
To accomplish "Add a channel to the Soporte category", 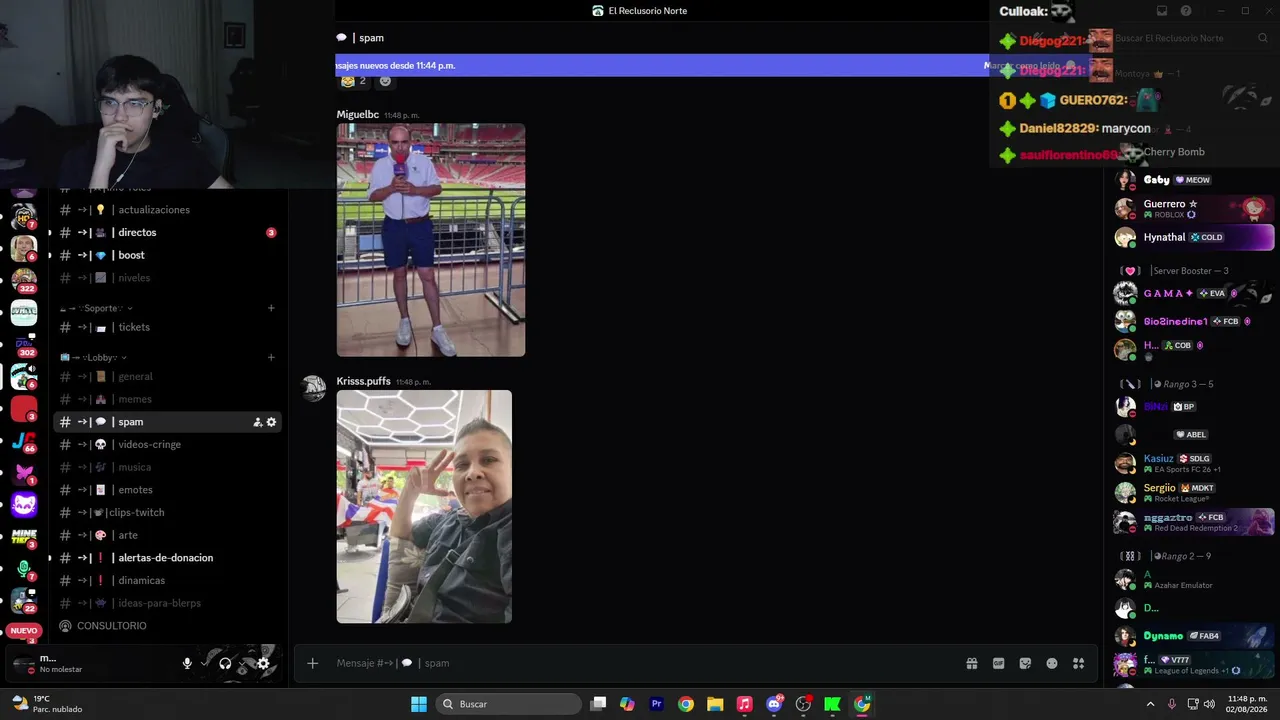I will point(271,308).
